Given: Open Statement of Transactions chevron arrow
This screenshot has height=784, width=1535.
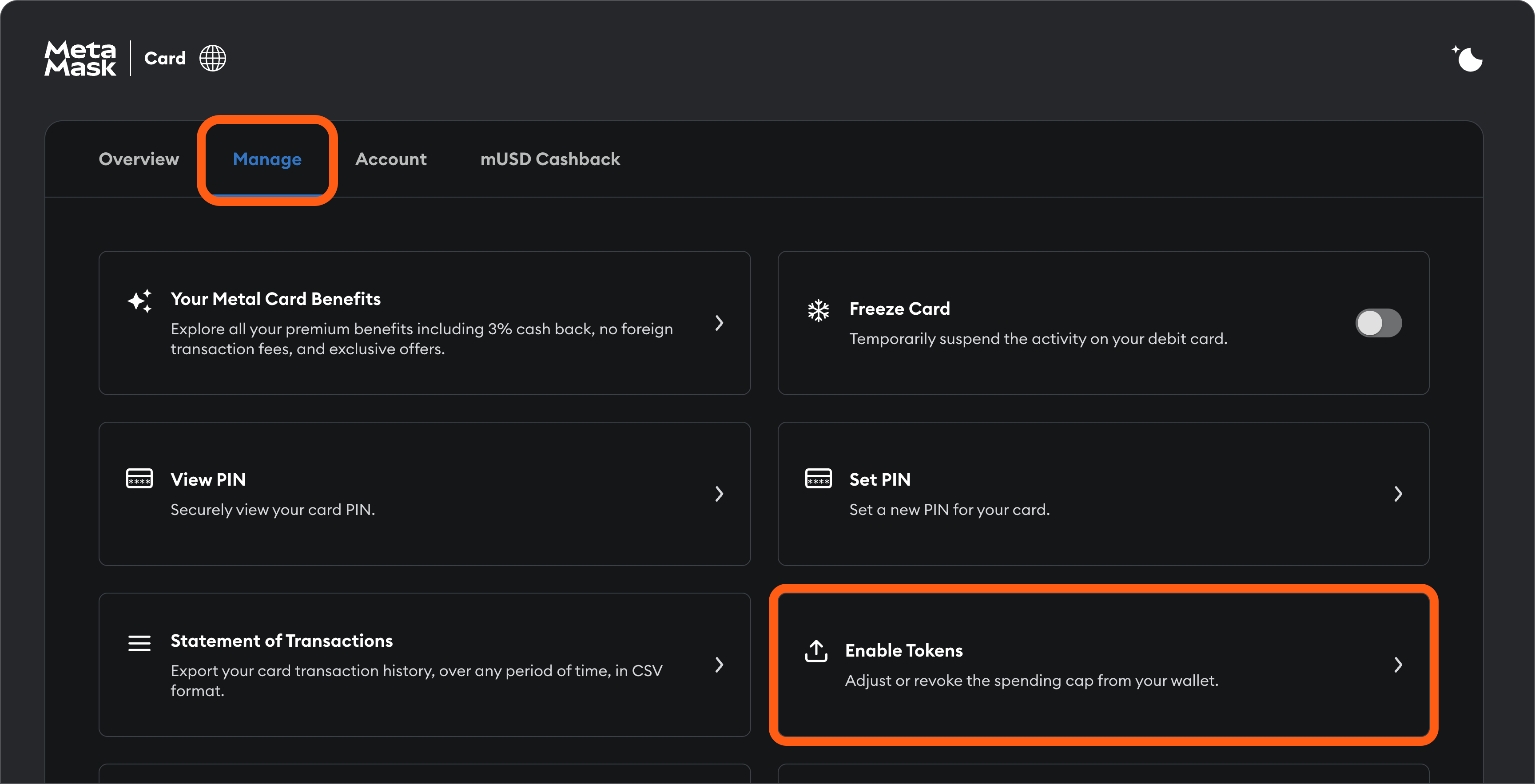Looking at the screenshot, I should pos(719,665).
